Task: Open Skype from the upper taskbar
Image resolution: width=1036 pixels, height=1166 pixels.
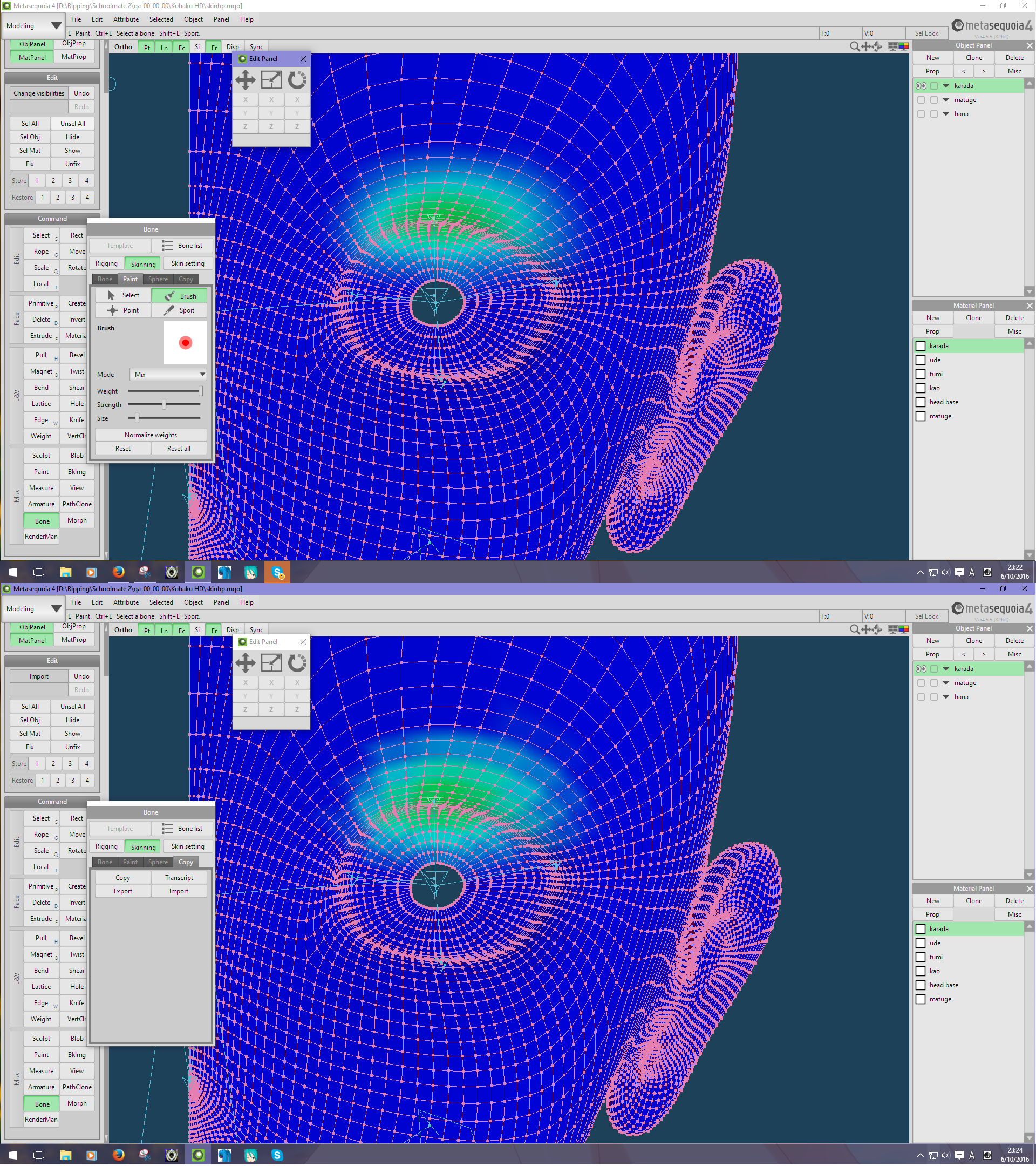Action: (278, 572)
